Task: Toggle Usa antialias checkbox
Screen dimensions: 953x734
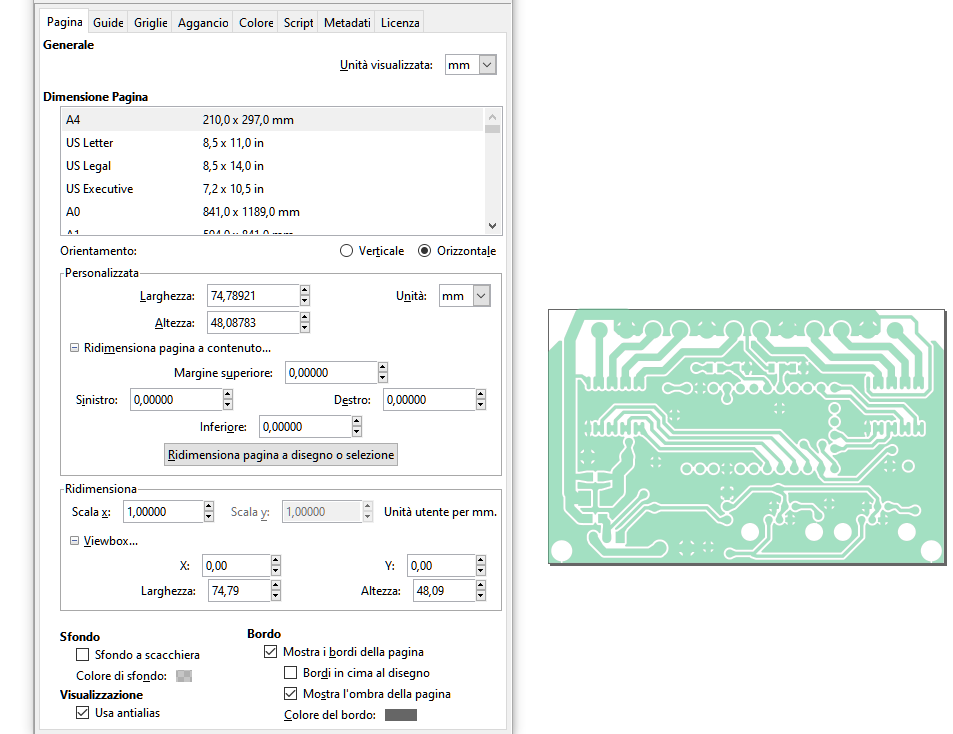Action: tap(83, 713)
